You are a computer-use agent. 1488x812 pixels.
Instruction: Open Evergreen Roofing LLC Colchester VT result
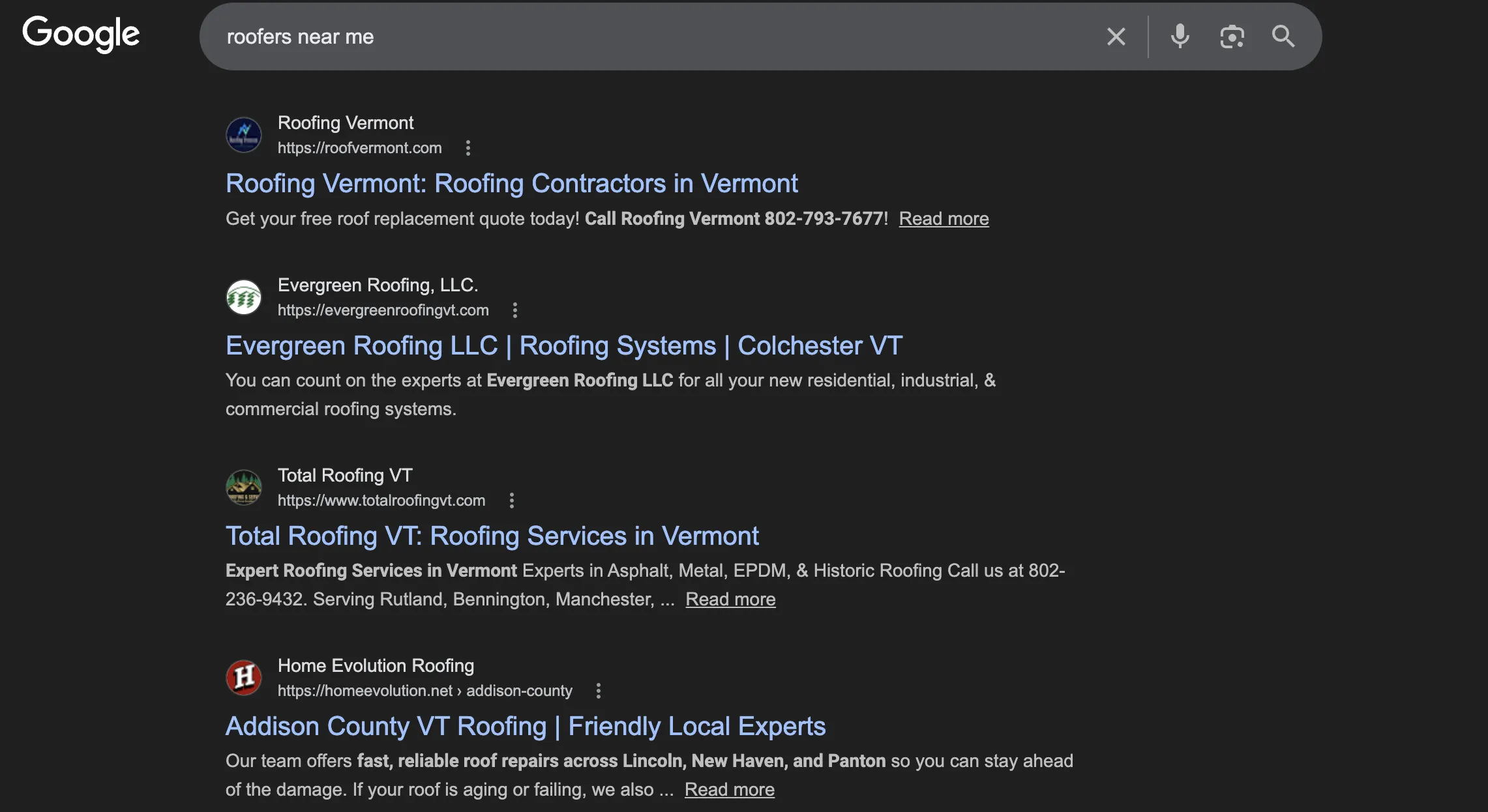[563, 346]
